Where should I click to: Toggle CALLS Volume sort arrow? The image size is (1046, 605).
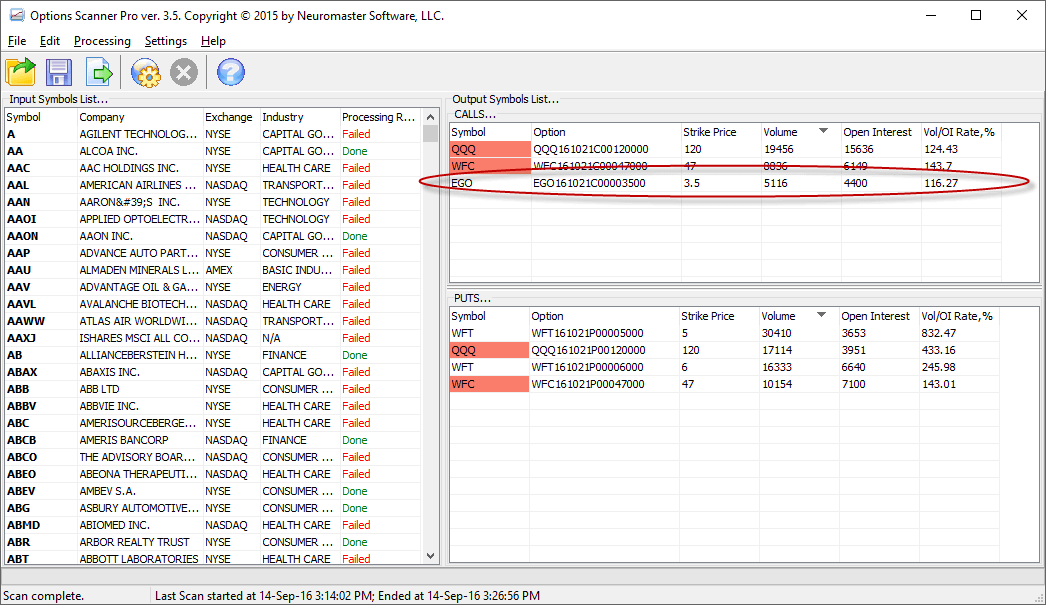823,131
